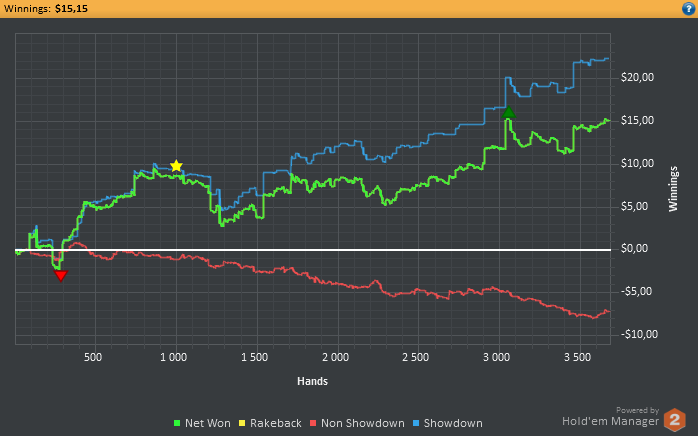
Task: Click the dark green upward triangle marker
Action: 508,112
